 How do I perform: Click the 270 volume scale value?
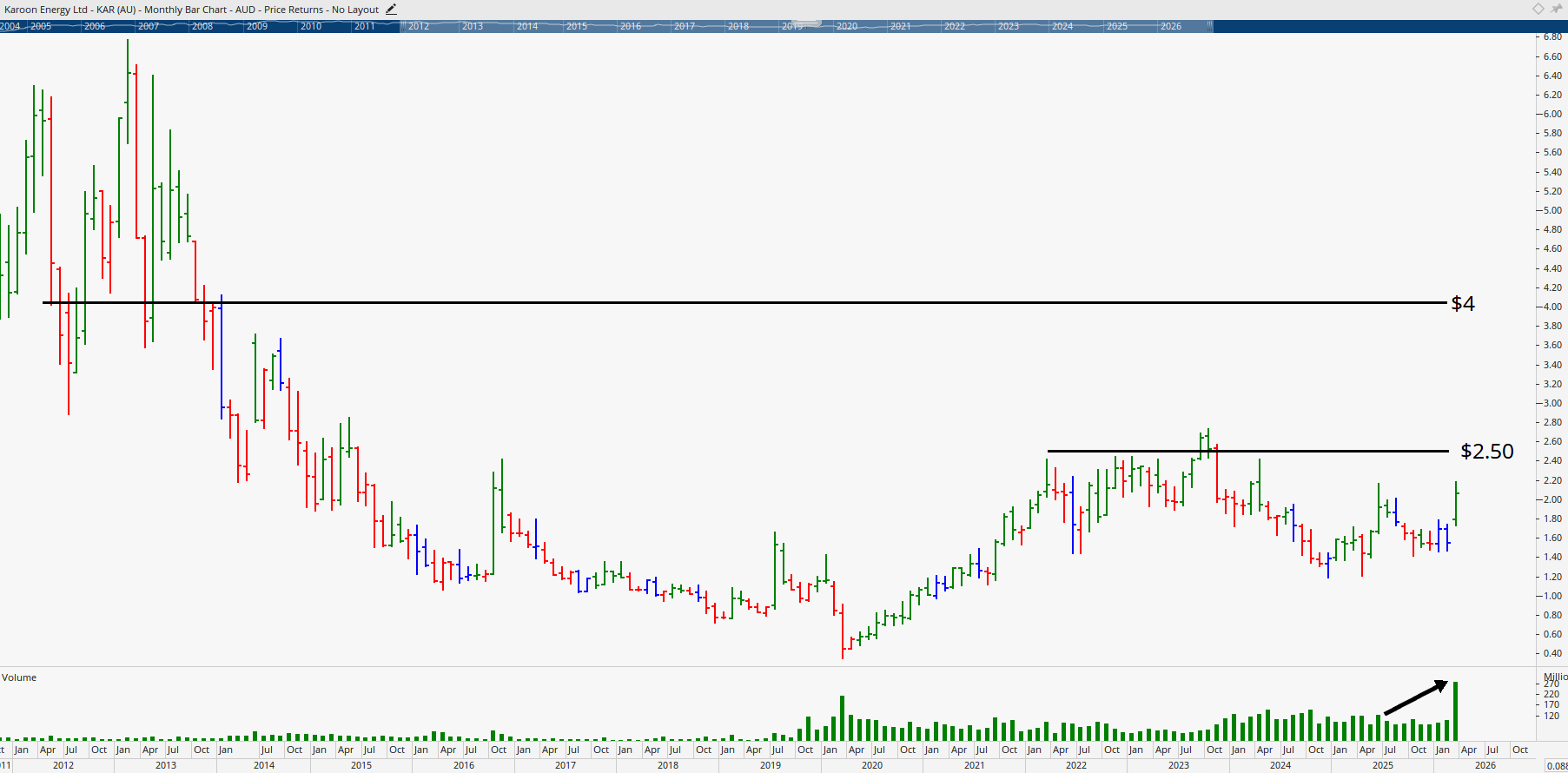click(x=1551, y=684)
